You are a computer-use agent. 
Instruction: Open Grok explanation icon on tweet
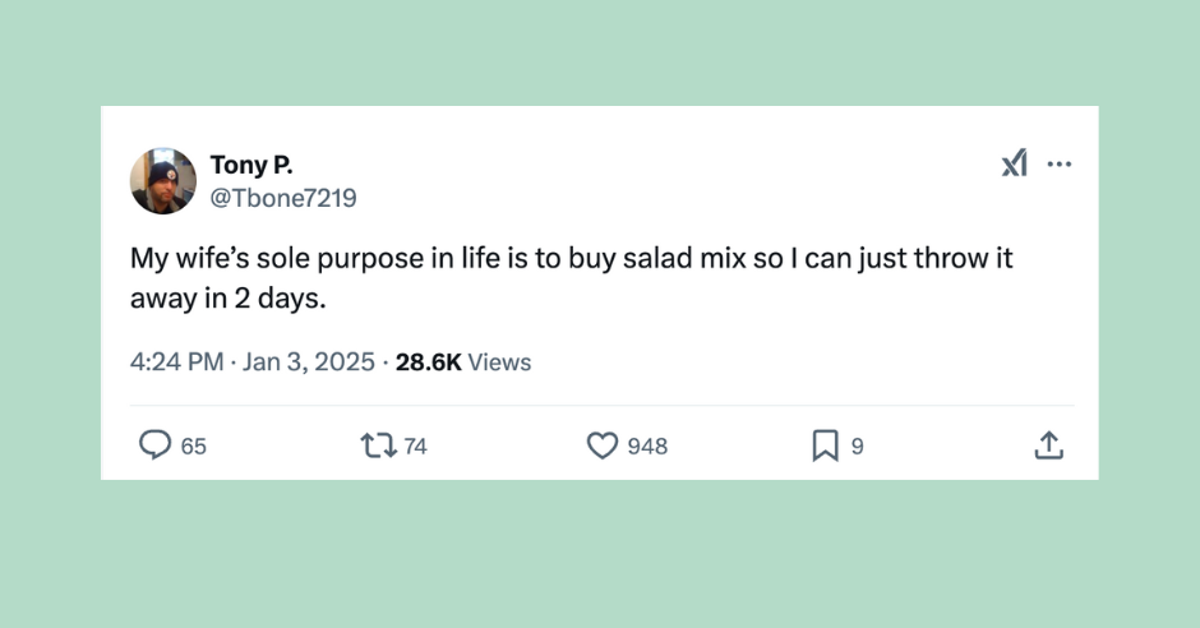[x=1014, y=164]
